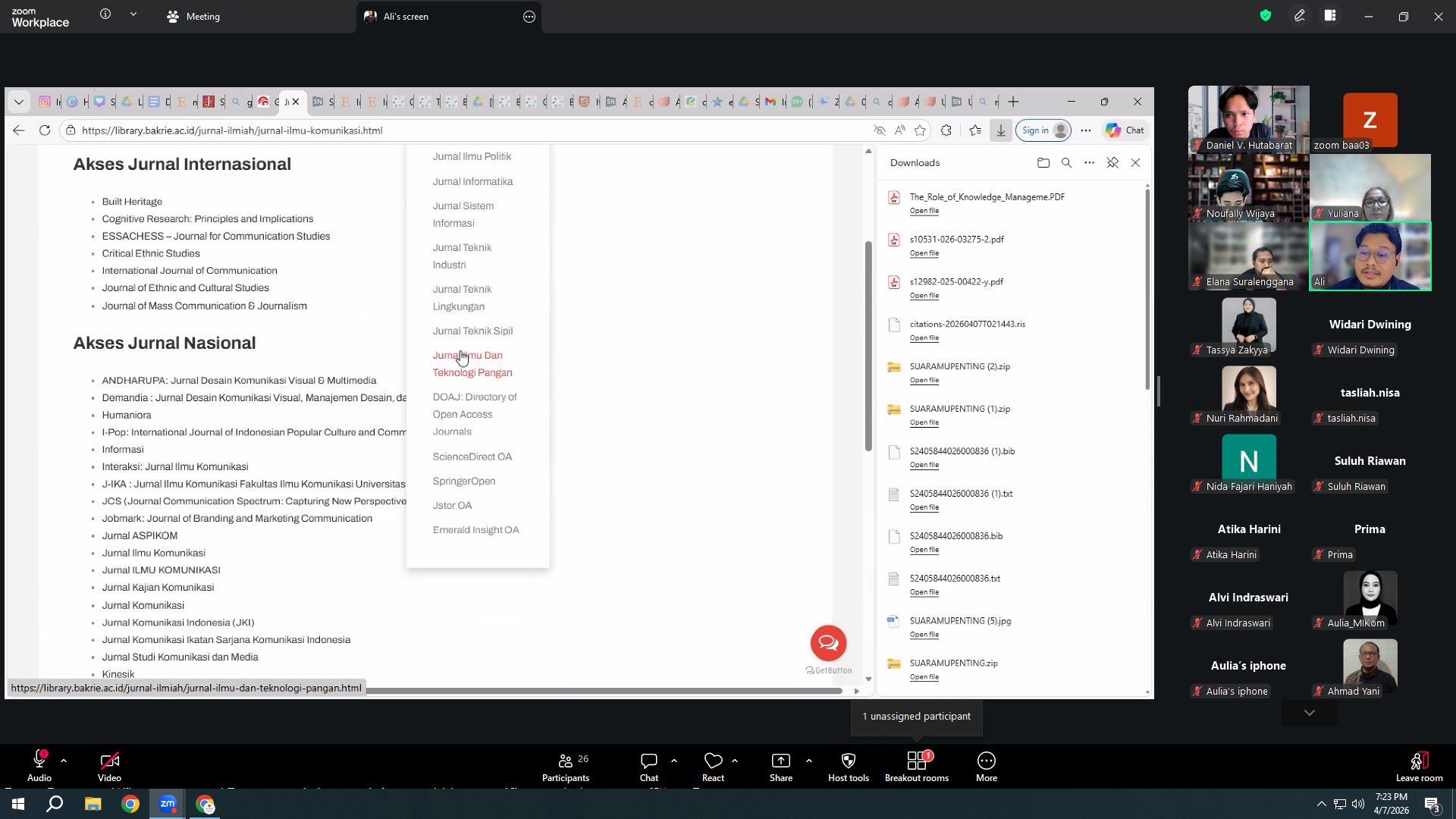Select Emerald Insight OA menu item

[475, 530]
